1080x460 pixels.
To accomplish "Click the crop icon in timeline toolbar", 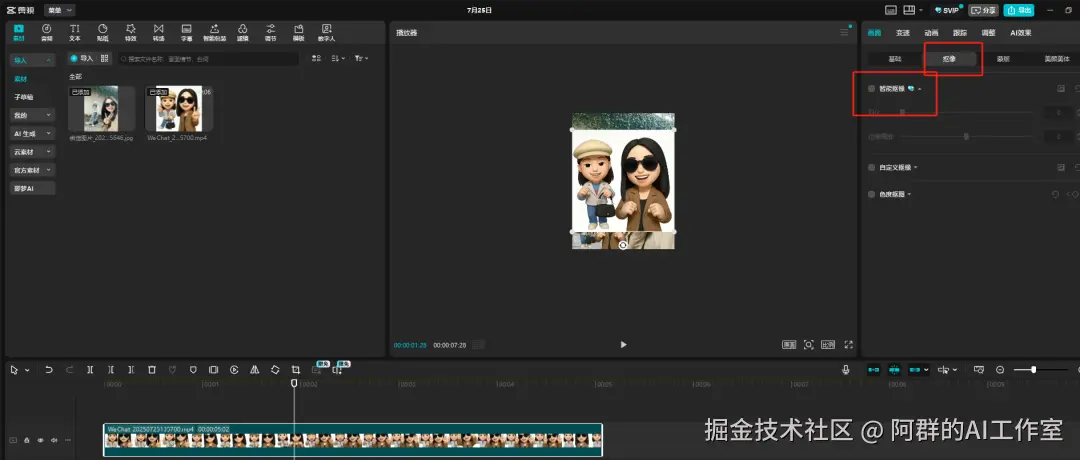I will (x=295, y=370).
